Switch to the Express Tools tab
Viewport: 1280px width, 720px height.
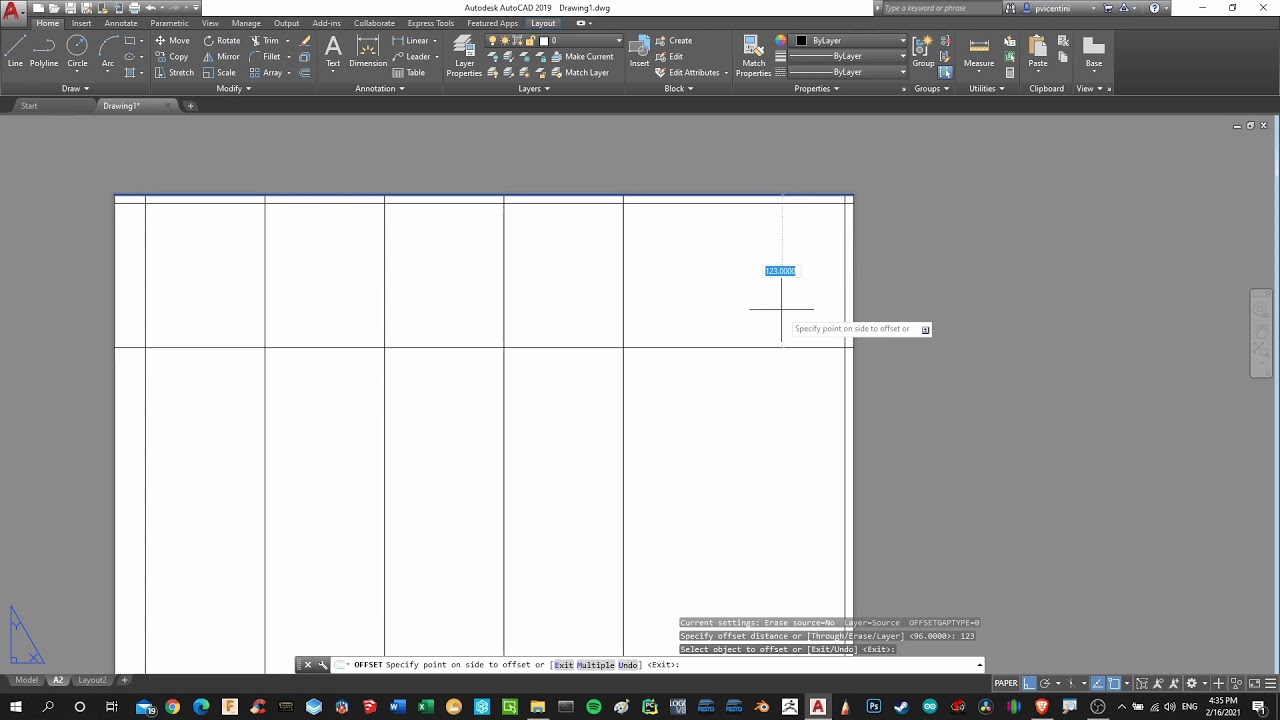point(430,23)
